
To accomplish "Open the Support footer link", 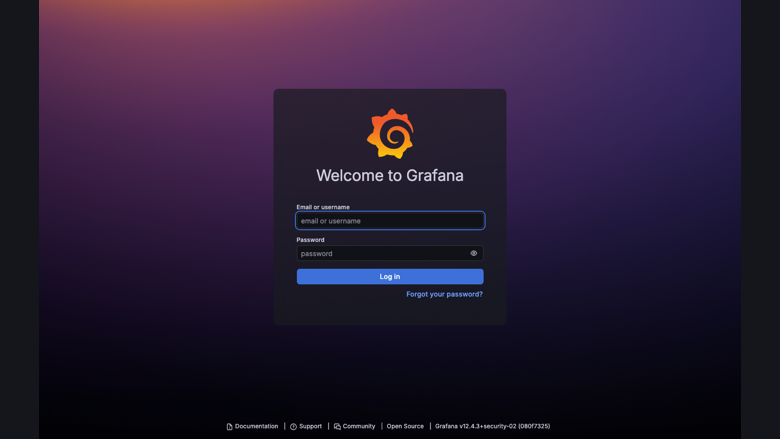I will [306, 427].
